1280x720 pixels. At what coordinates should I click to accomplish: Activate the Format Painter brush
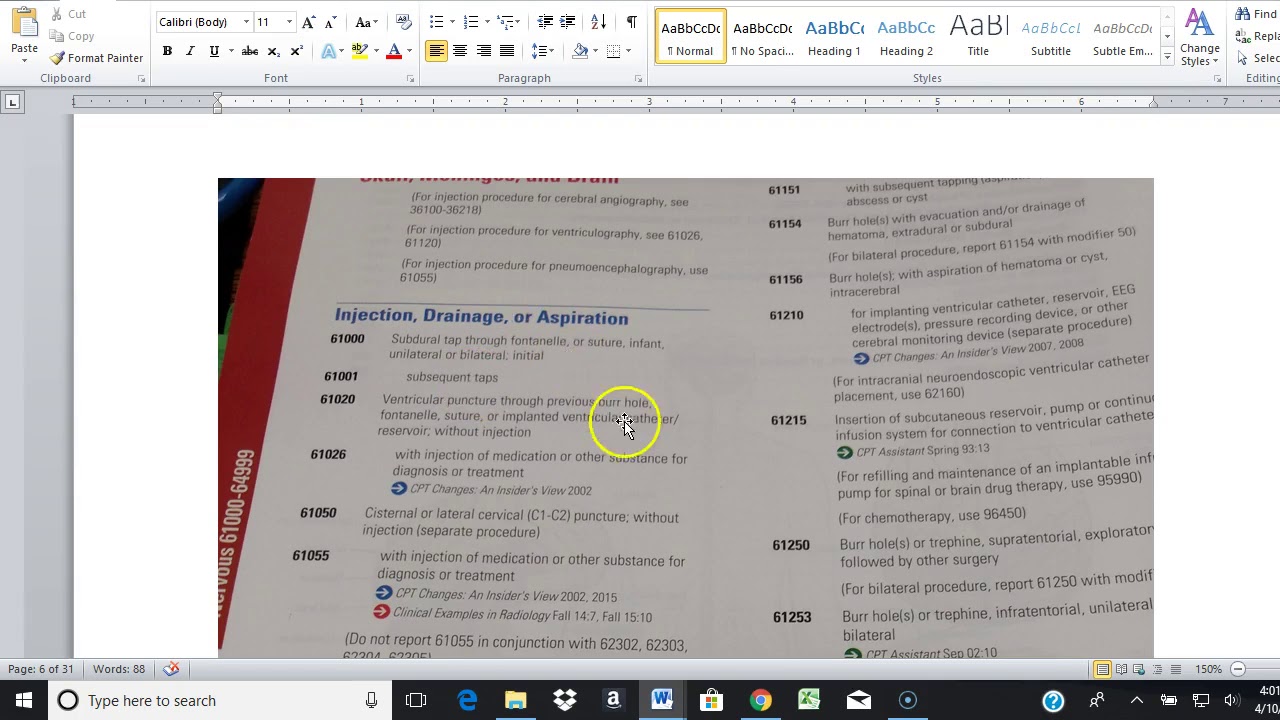97,58
